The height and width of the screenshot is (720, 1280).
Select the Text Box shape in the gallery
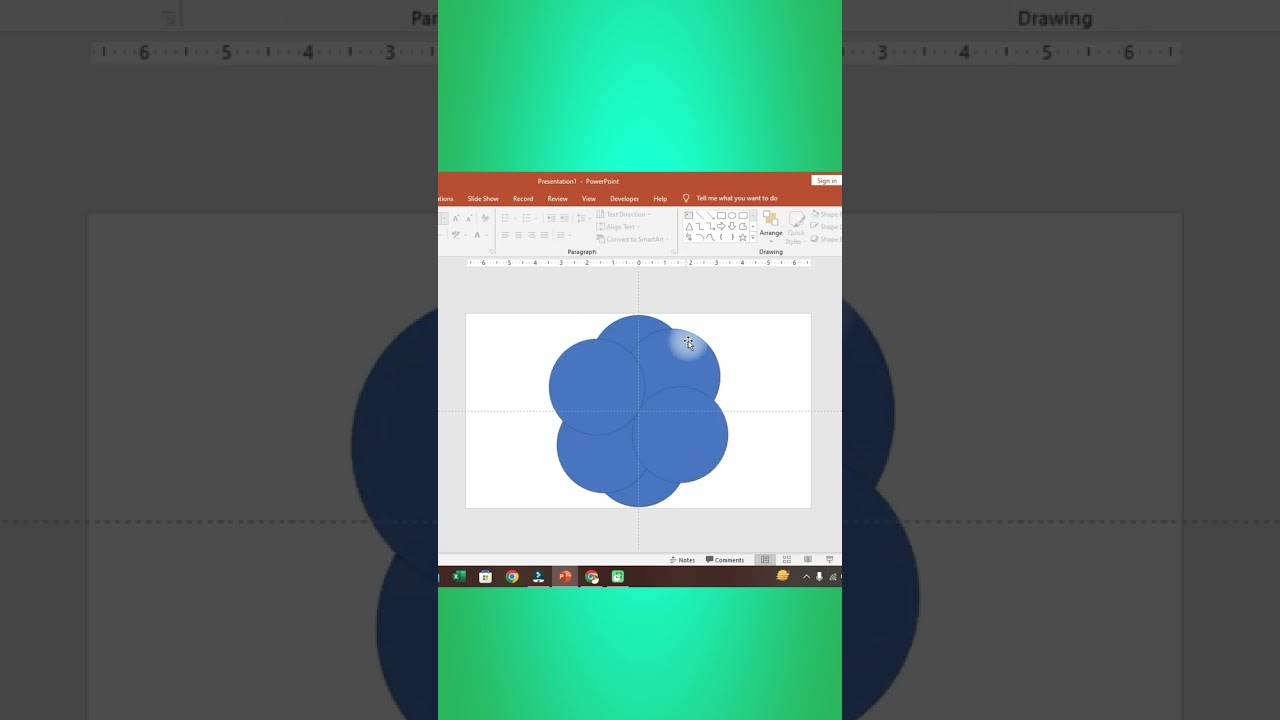pyautogui.click(x=688, y=215)
